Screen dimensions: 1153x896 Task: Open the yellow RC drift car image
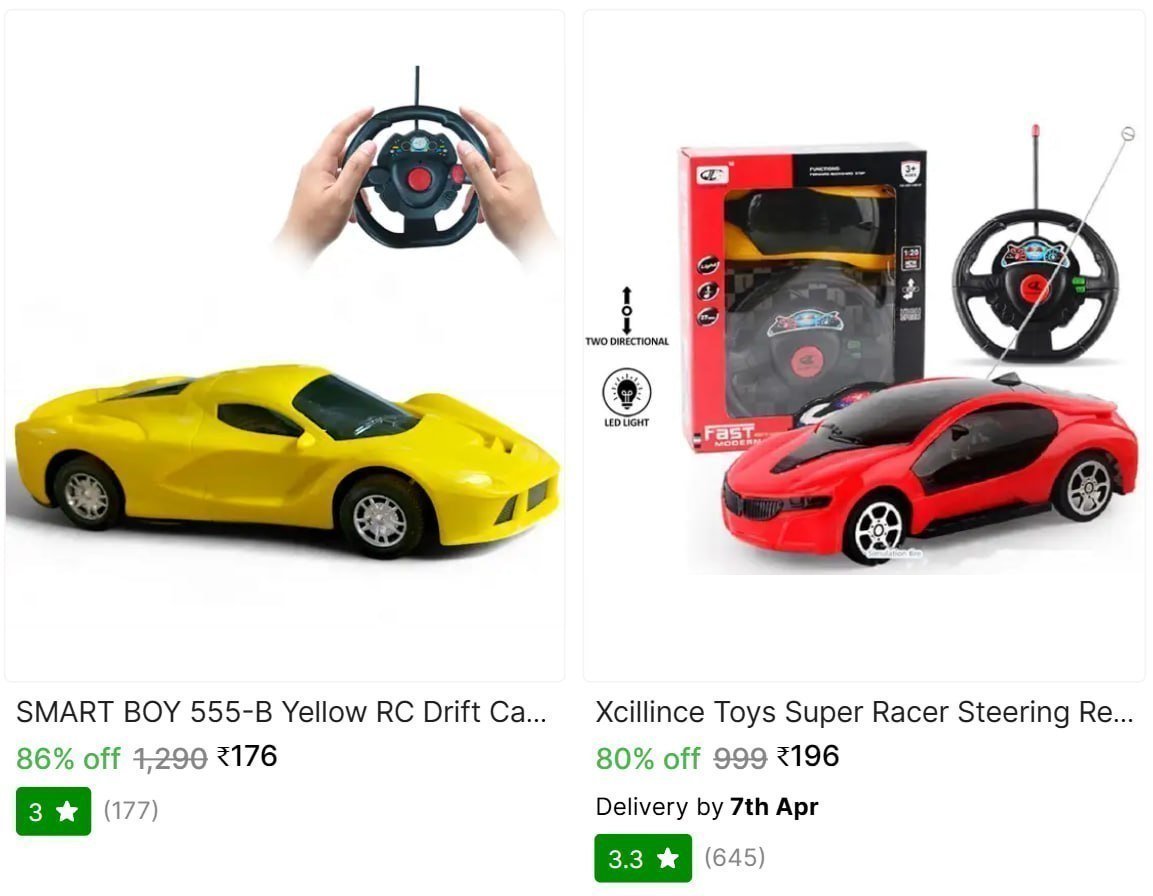285,346
